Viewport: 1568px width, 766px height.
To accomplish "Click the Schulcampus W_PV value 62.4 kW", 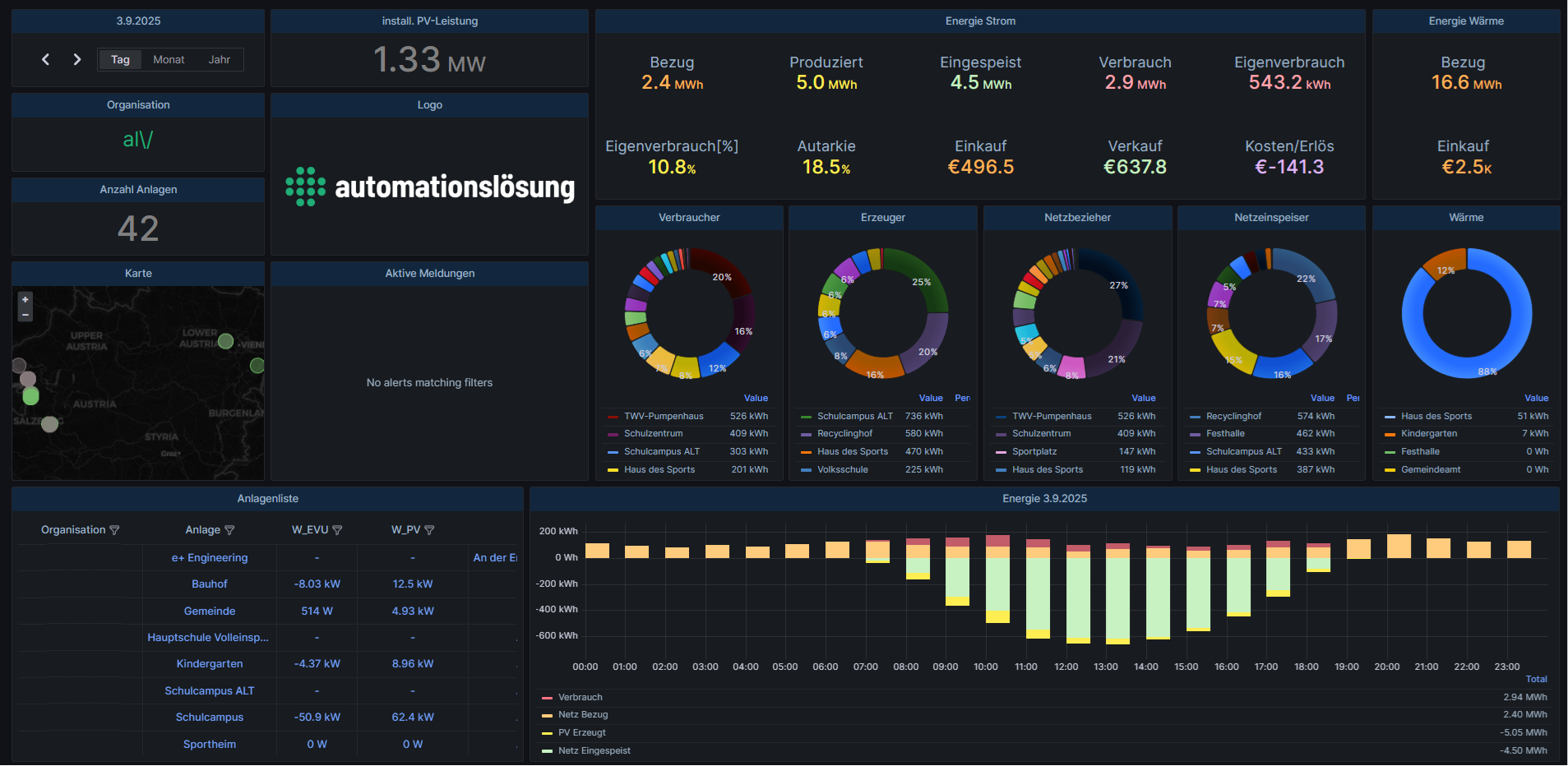I will point(413,717).
